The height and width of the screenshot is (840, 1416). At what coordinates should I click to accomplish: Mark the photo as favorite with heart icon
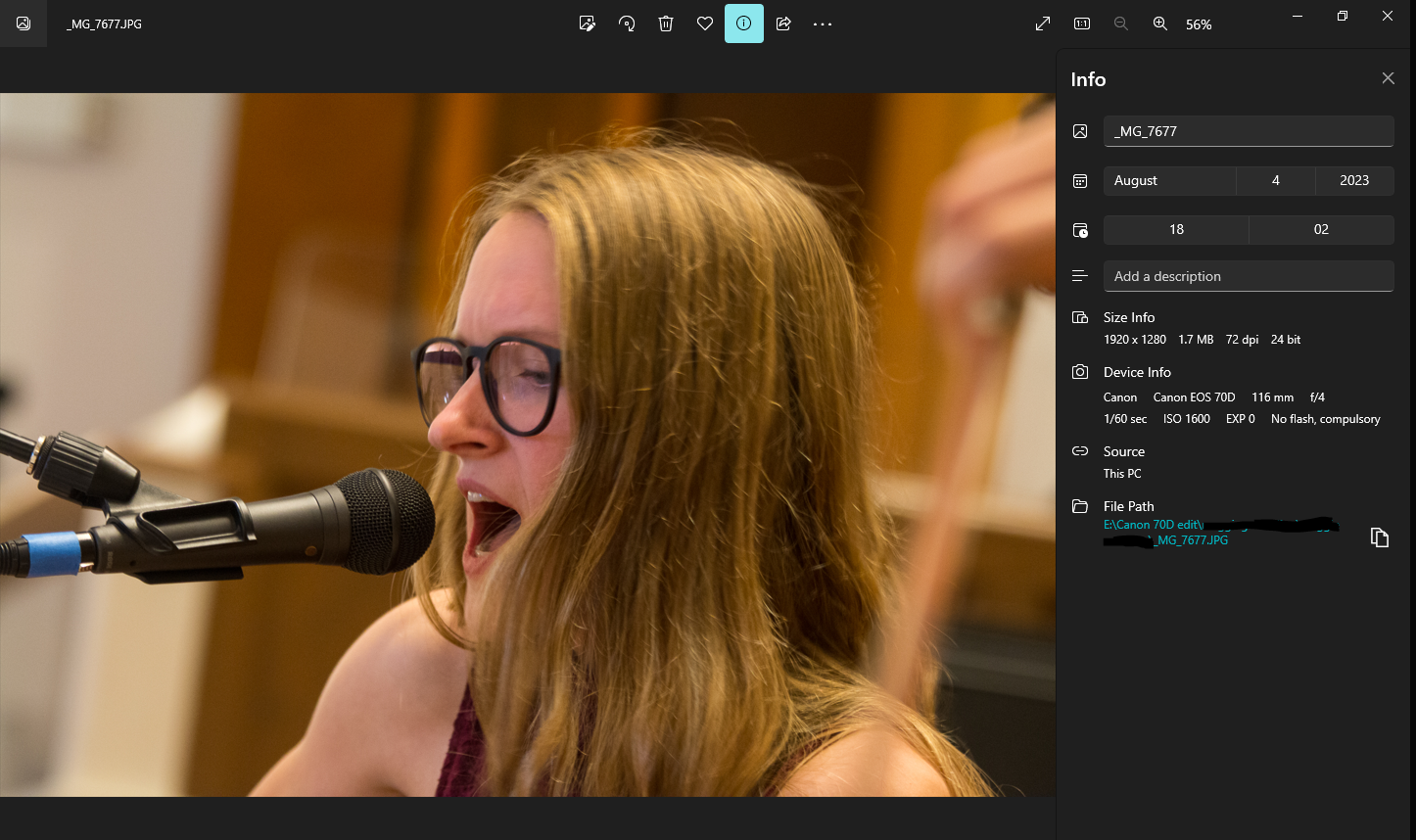click(705, 23)
